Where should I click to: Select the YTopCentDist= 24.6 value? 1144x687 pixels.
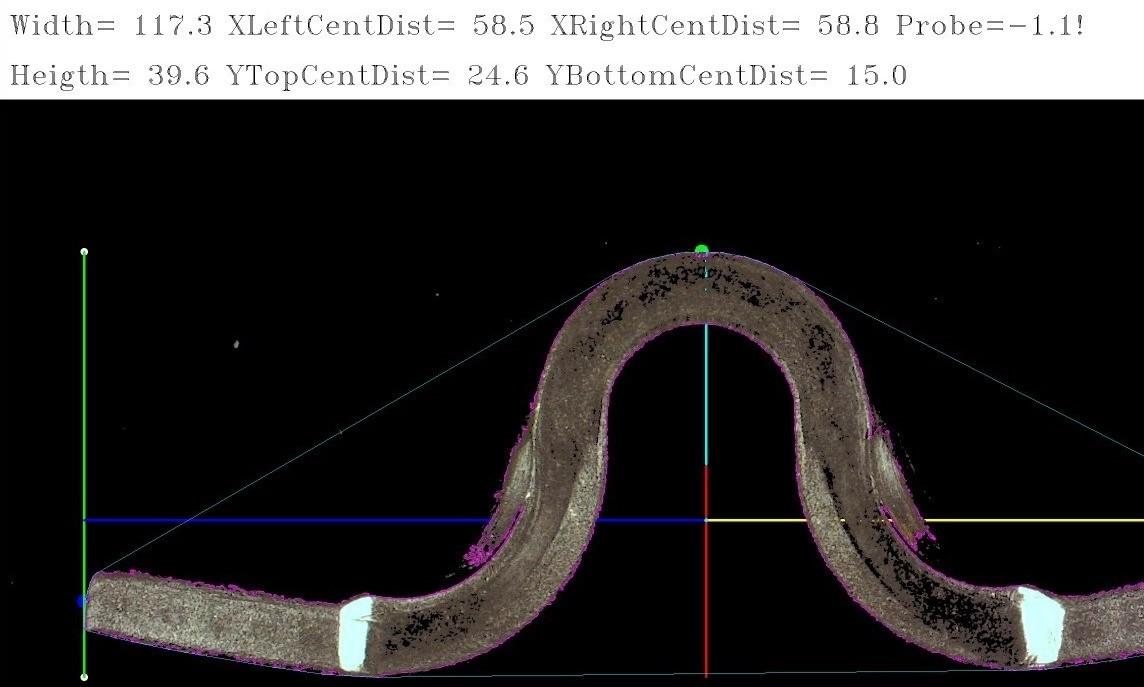pos(378,76)
